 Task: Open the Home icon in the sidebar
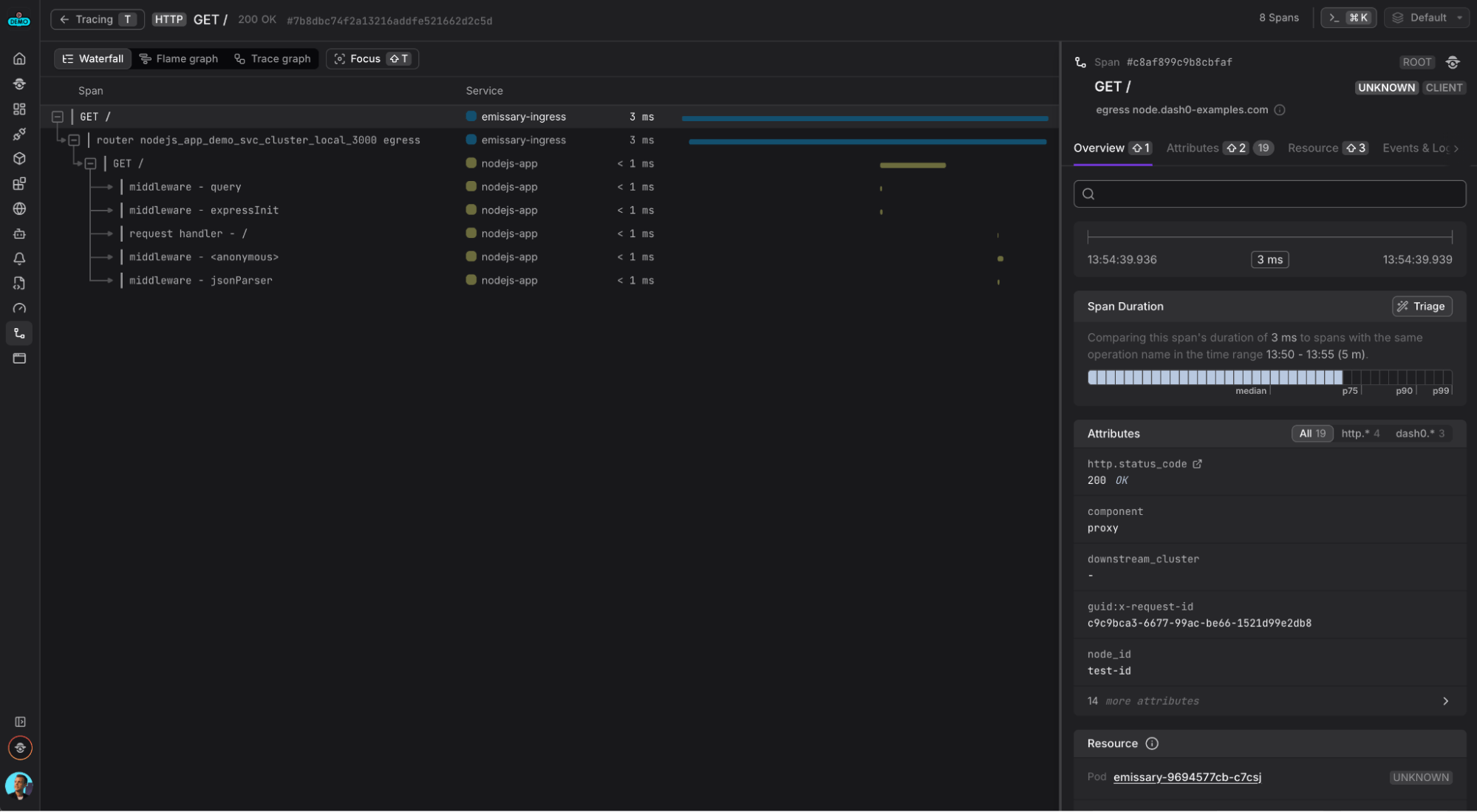(20, 58)
